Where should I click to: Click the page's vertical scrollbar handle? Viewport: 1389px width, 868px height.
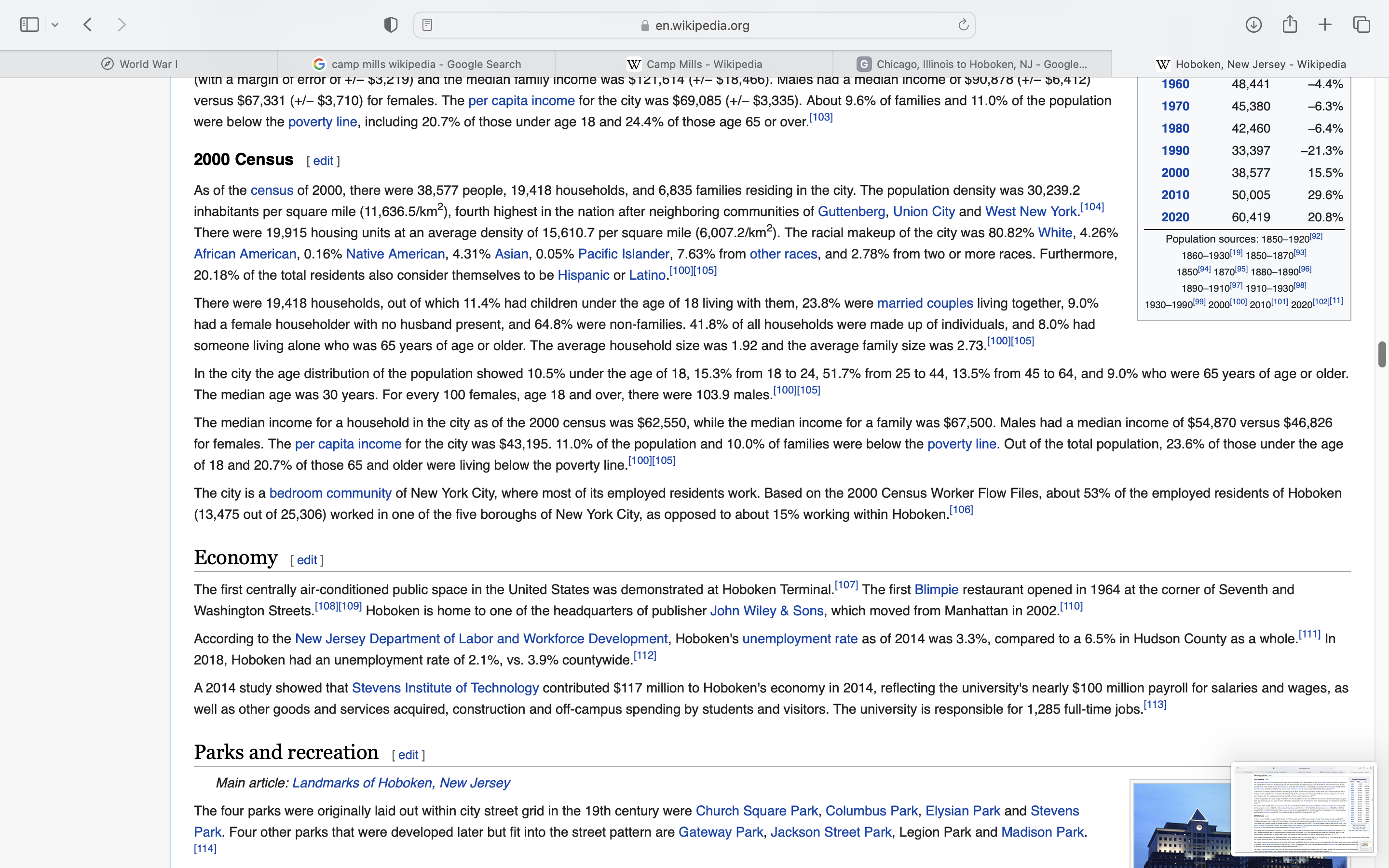click(x=1382, y=354)
